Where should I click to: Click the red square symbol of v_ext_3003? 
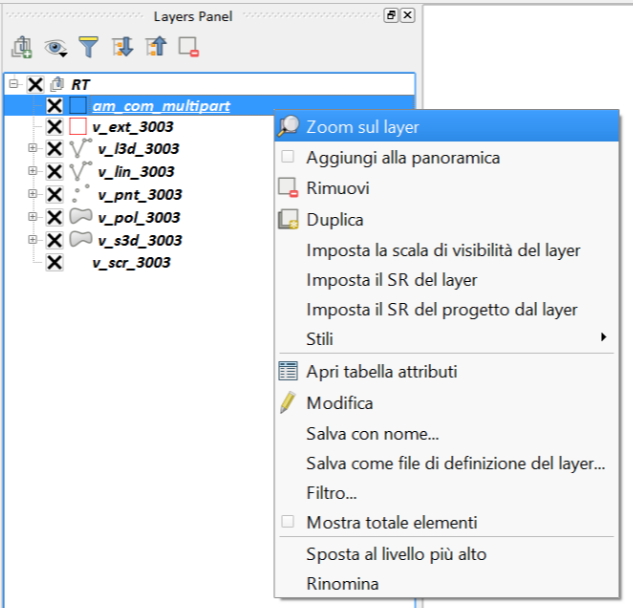pyautogui.click(x=79, y=127)
